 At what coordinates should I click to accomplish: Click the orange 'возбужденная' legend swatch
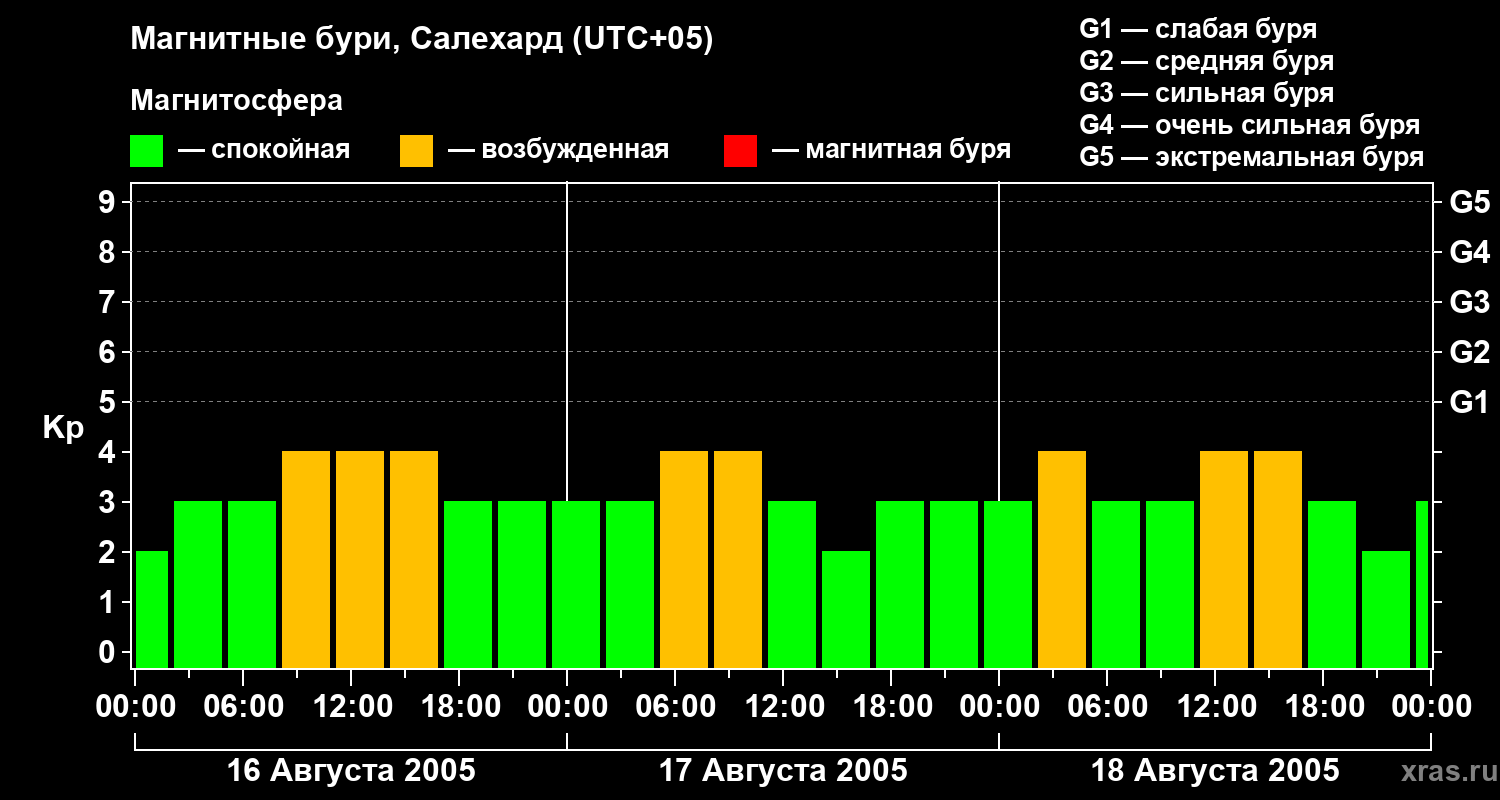416,151
